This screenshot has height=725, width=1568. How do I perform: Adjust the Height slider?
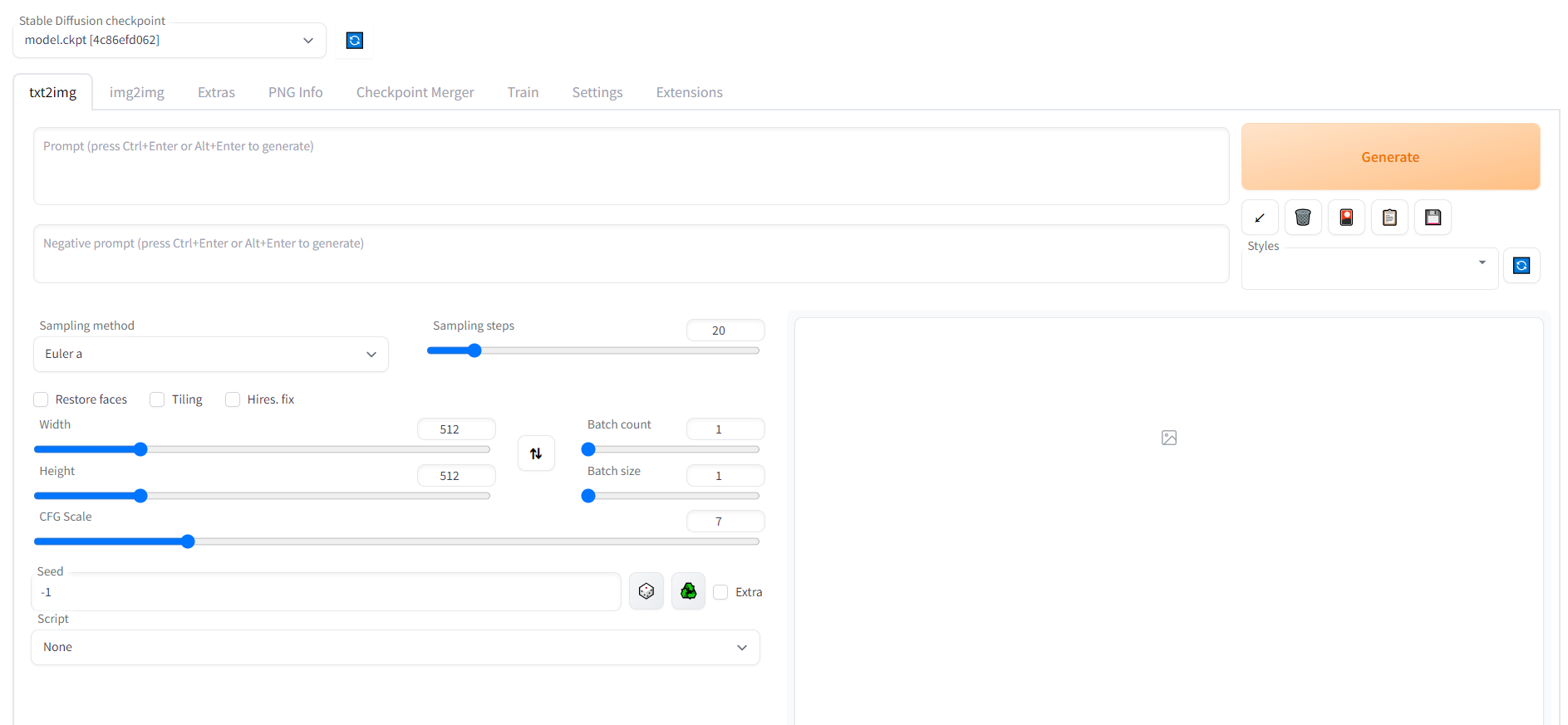(x=262, y=496)
